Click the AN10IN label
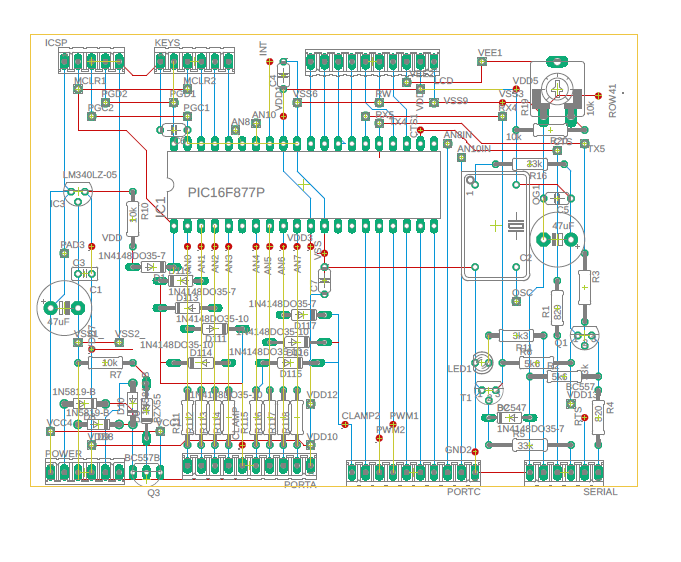681x562 pixels. pos(474,149)
